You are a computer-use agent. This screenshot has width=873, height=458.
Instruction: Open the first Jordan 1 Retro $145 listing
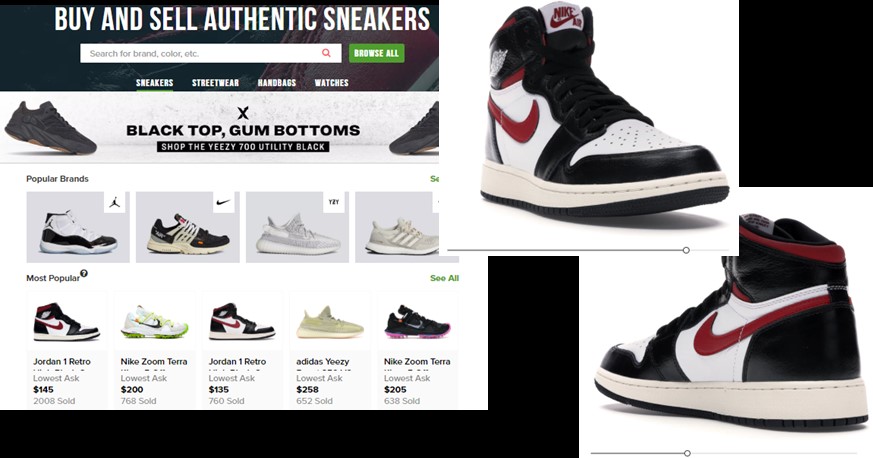pos(66,349)
